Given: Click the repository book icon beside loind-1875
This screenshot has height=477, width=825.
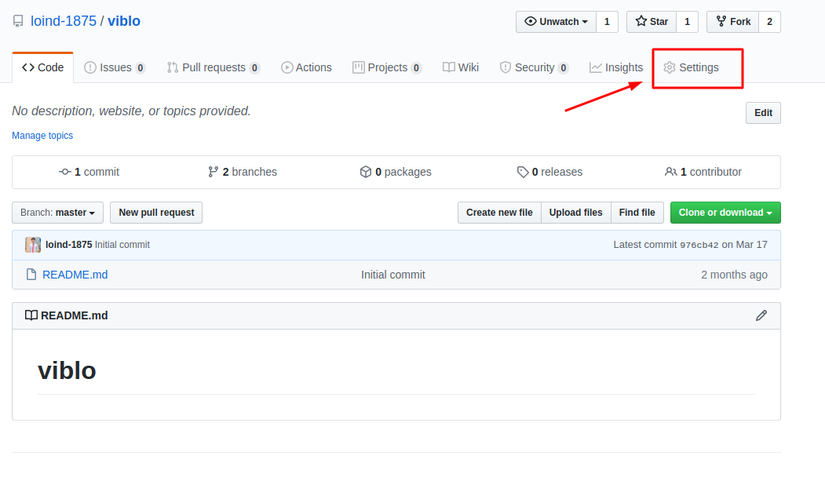Looking at the screenshot, I should point(18,22).
